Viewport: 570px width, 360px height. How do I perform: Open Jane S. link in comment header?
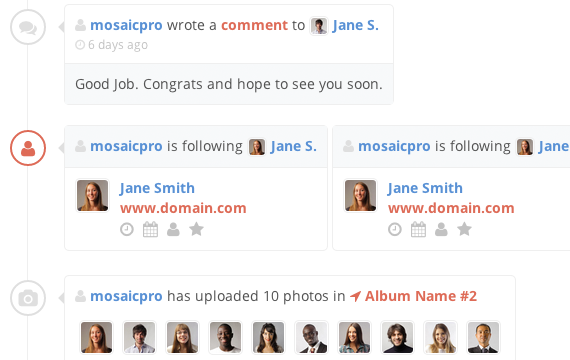[x=356, y=25]
